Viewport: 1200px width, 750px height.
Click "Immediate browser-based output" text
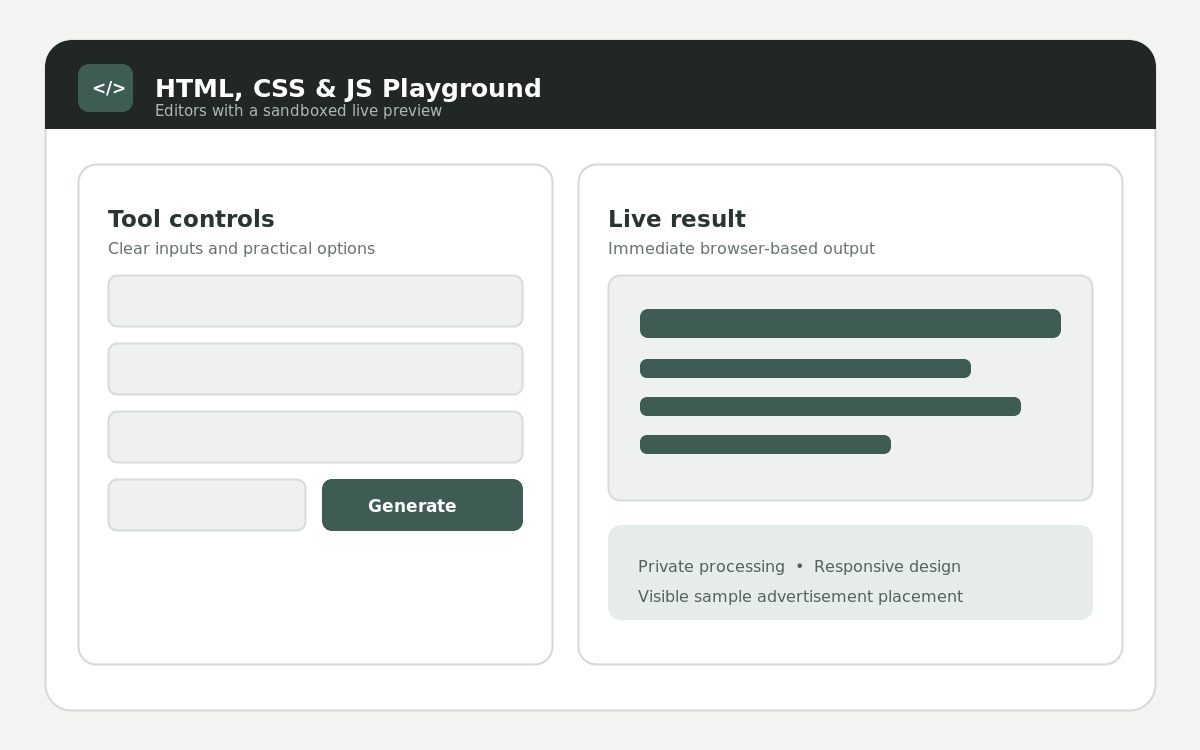tap(741, 248)
